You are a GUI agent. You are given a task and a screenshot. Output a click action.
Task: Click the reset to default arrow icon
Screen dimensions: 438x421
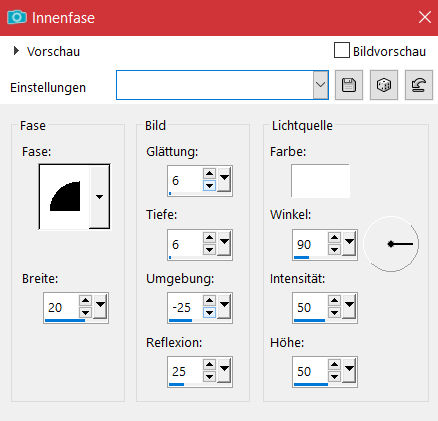pos(419,85)
